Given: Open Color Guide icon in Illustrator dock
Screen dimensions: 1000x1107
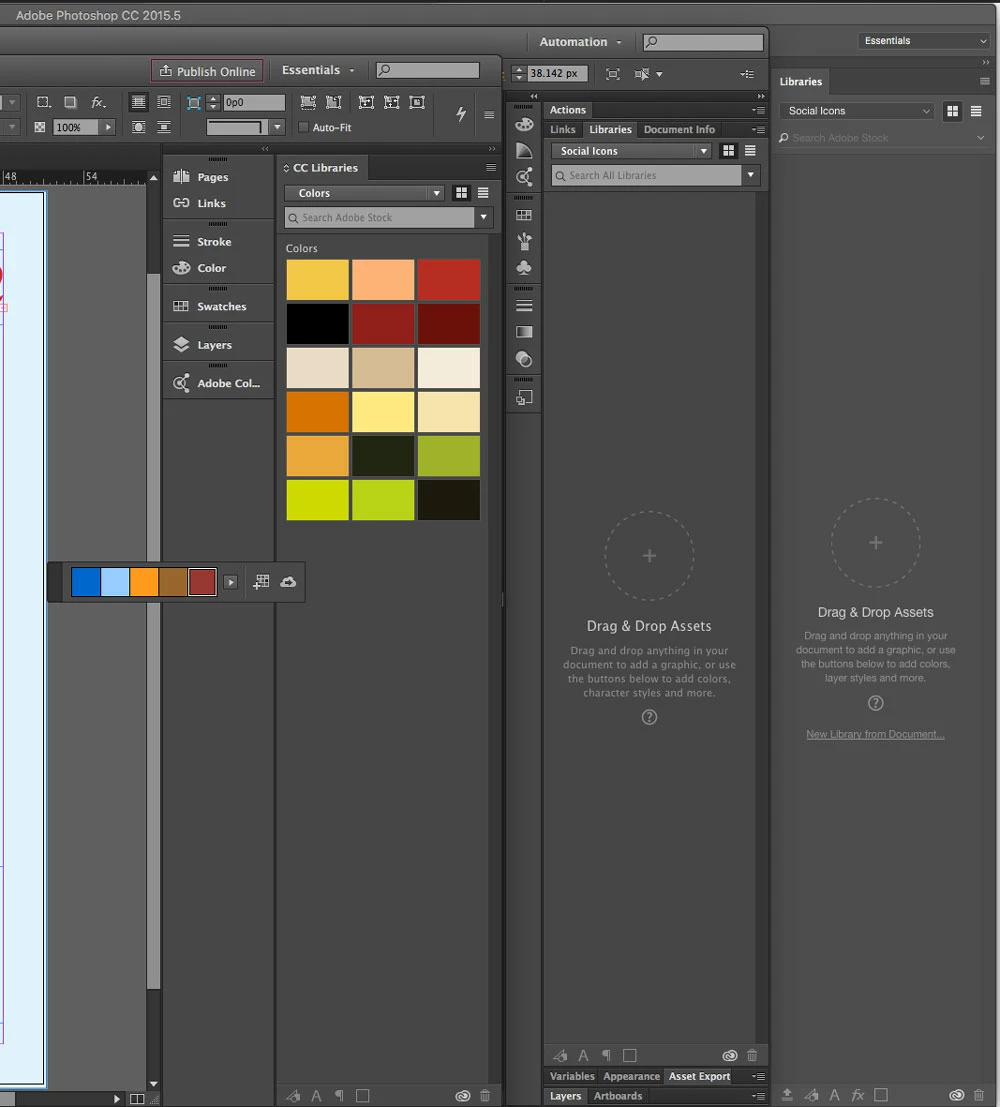Looking at the screenshot, I should [524, 150].
